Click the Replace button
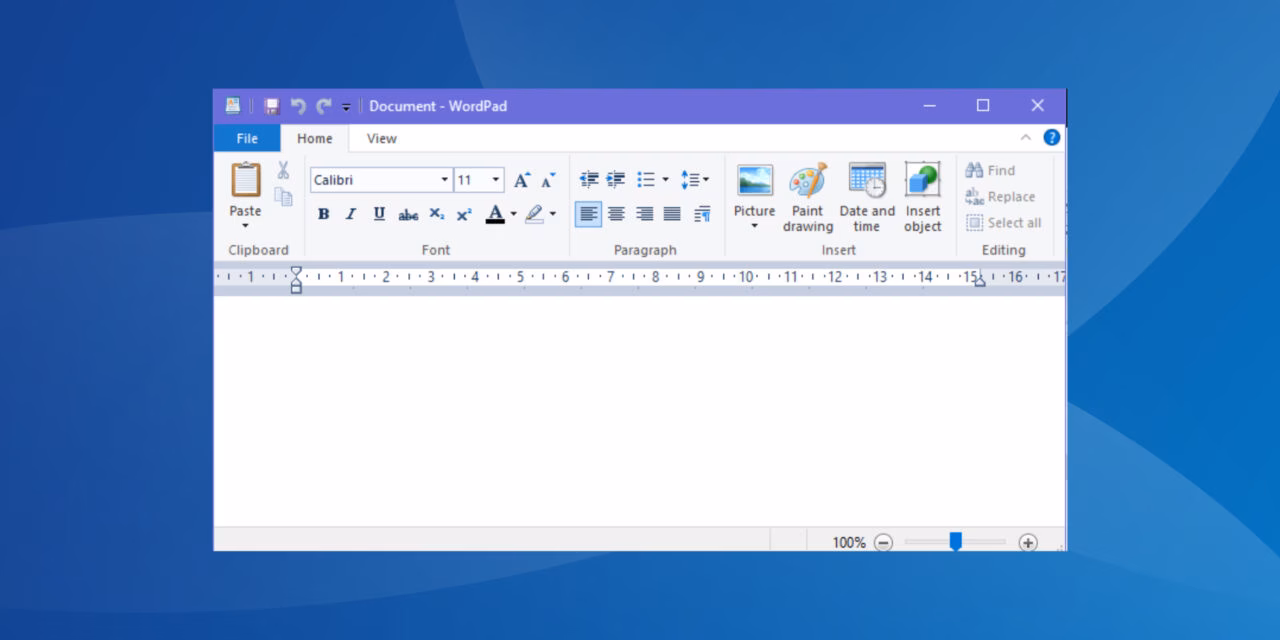The image size is (1280, 640). point(1000,197)
